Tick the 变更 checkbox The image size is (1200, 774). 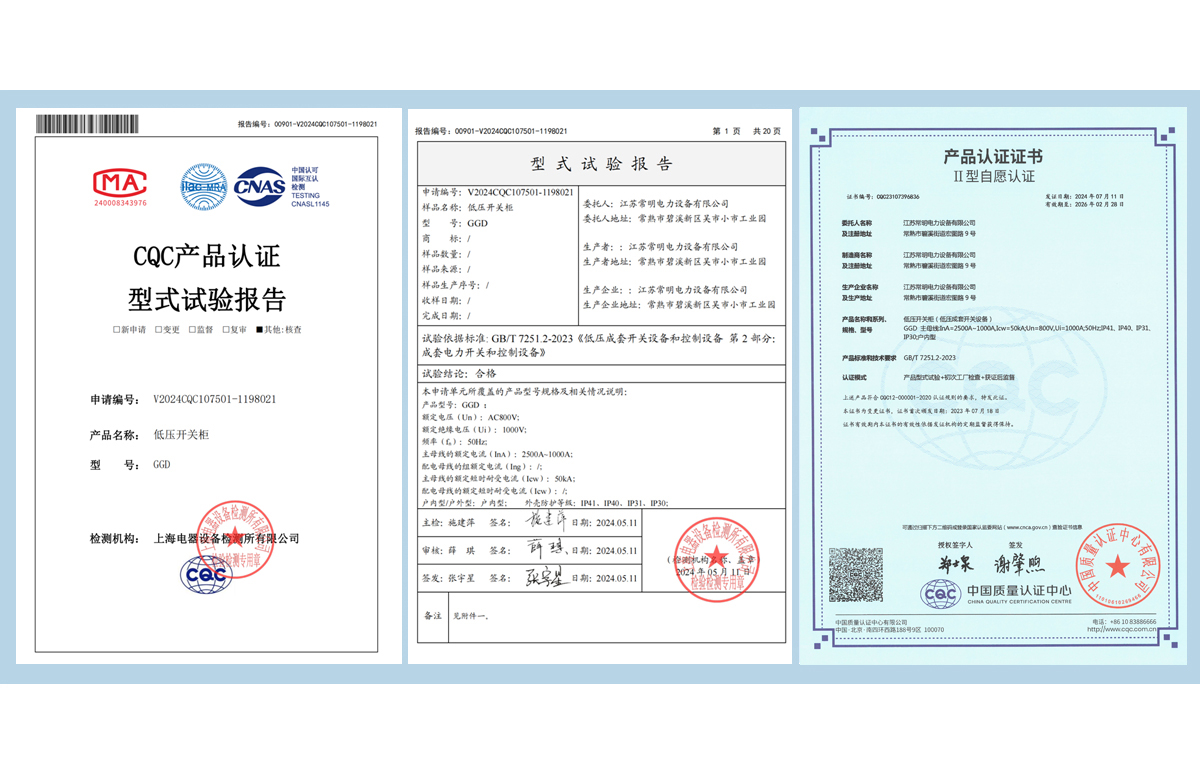click(159, 329)
